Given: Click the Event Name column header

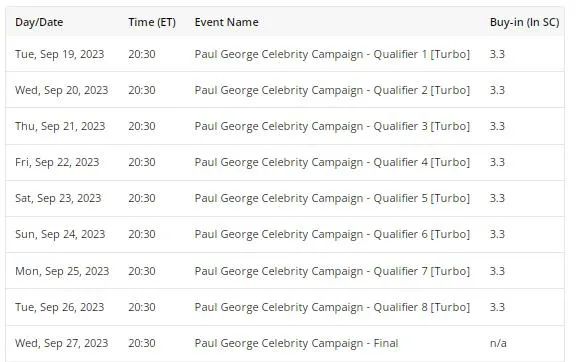Looking at the screenshot, I should tap(226, 22).
